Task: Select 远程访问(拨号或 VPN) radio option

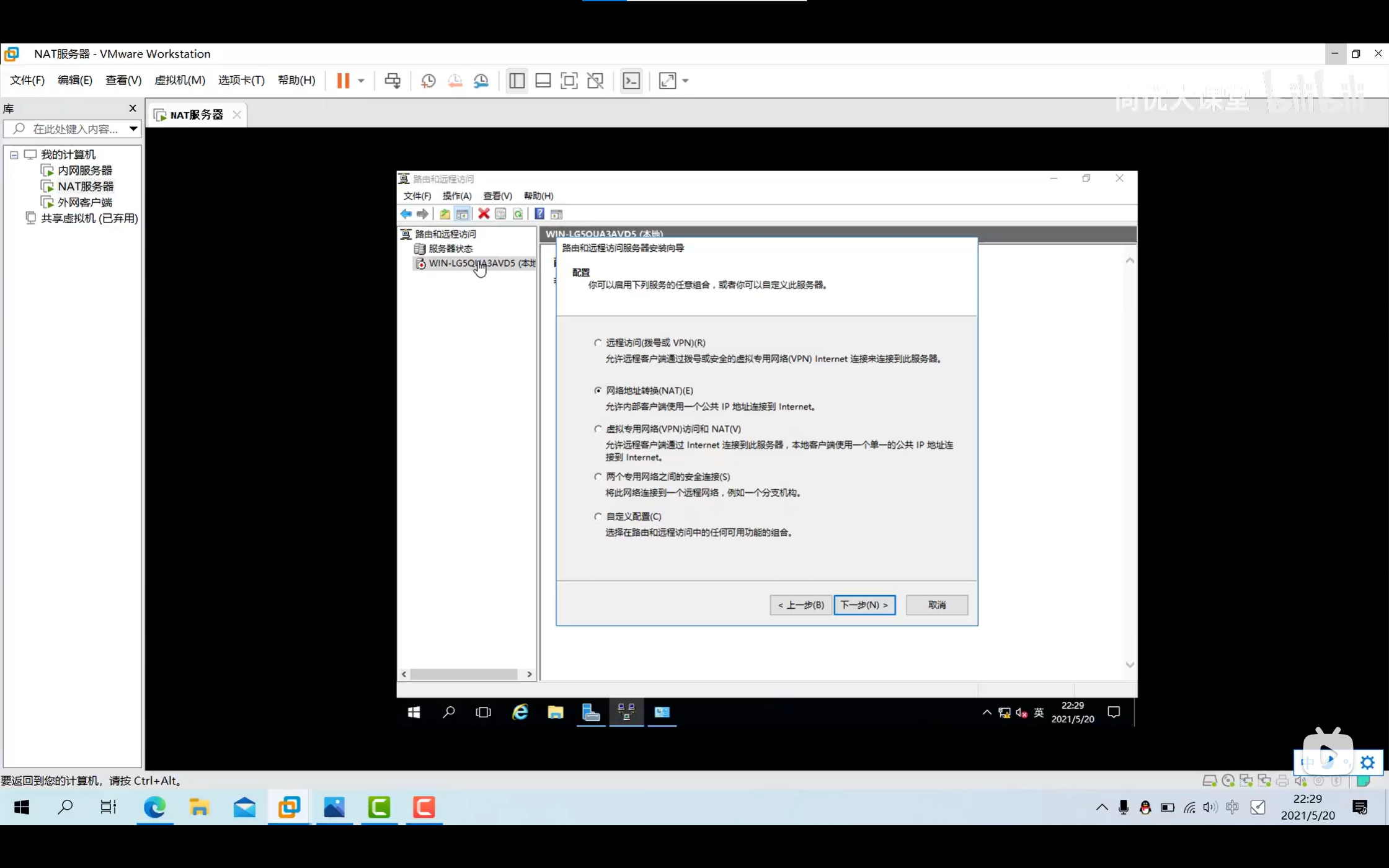Action: [x=598, y=342]
